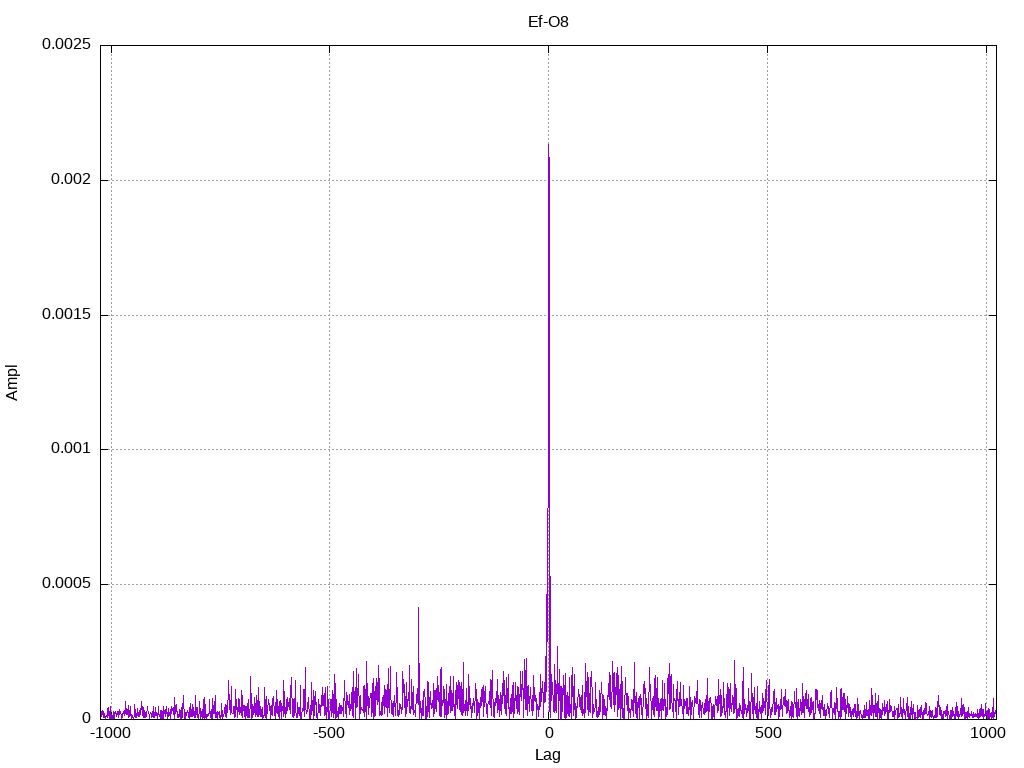This screenshot has width=1024, height=768.
Task: Click the secondary spike near lag -300
Action: point(419,609)
